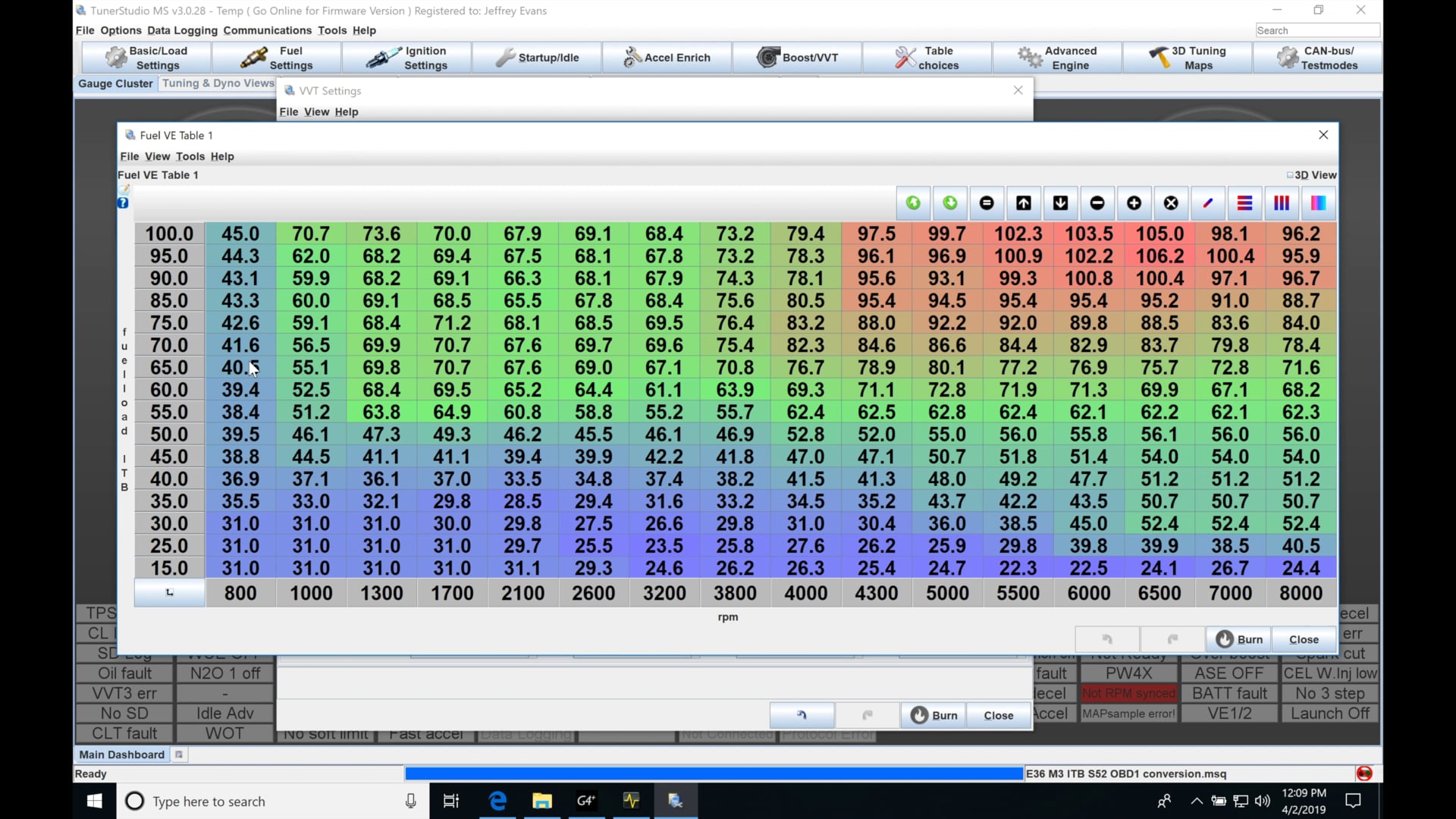Switch to the Tuning & Dyno Views tab
Screen dimensions: 1456x819
pyautogui.click(x=218, y=83)
